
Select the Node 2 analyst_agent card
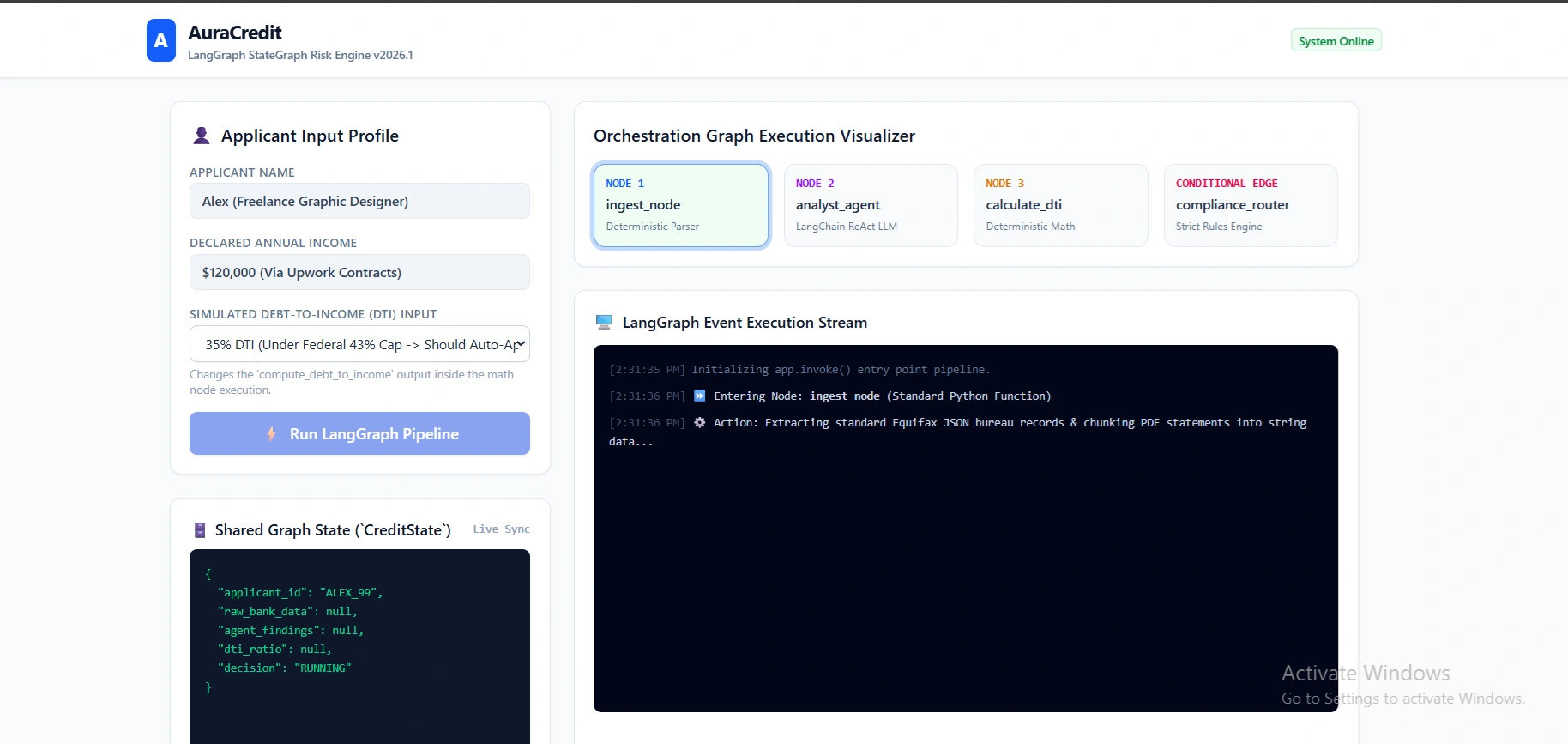[x=871, y=205]
